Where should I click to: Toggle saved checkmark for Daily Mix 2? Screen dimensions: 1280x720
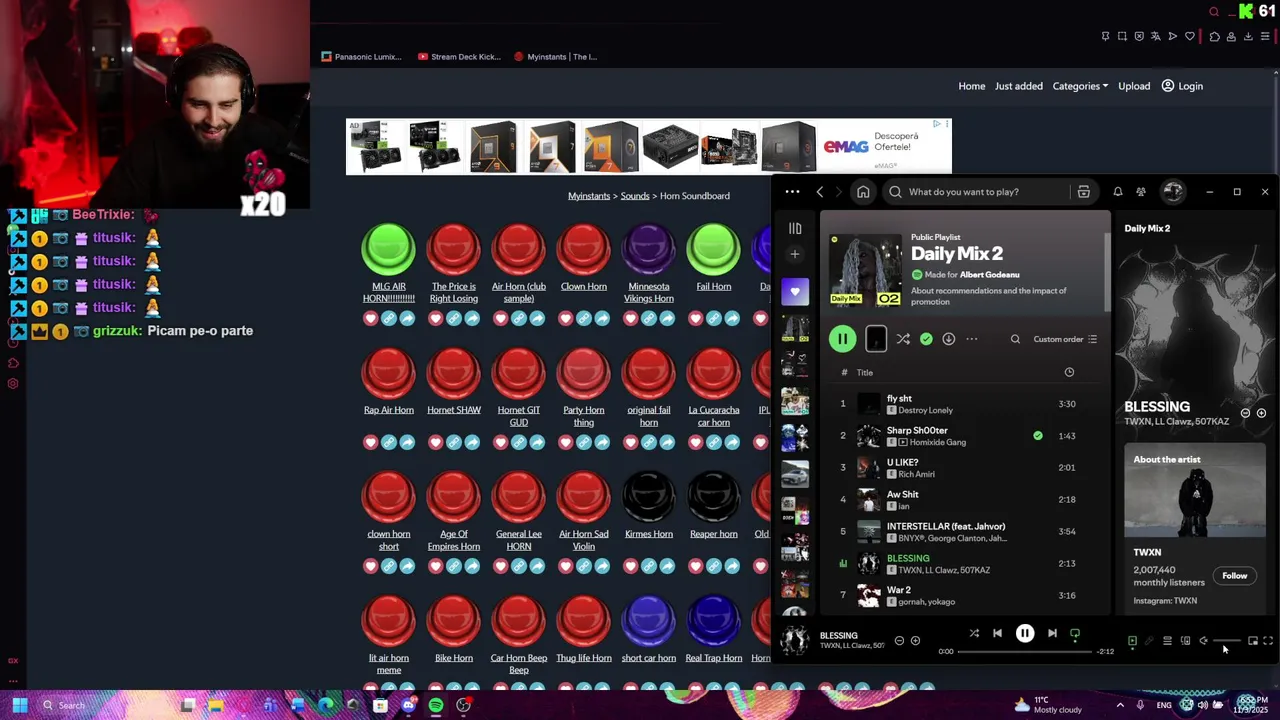(926, 339)
